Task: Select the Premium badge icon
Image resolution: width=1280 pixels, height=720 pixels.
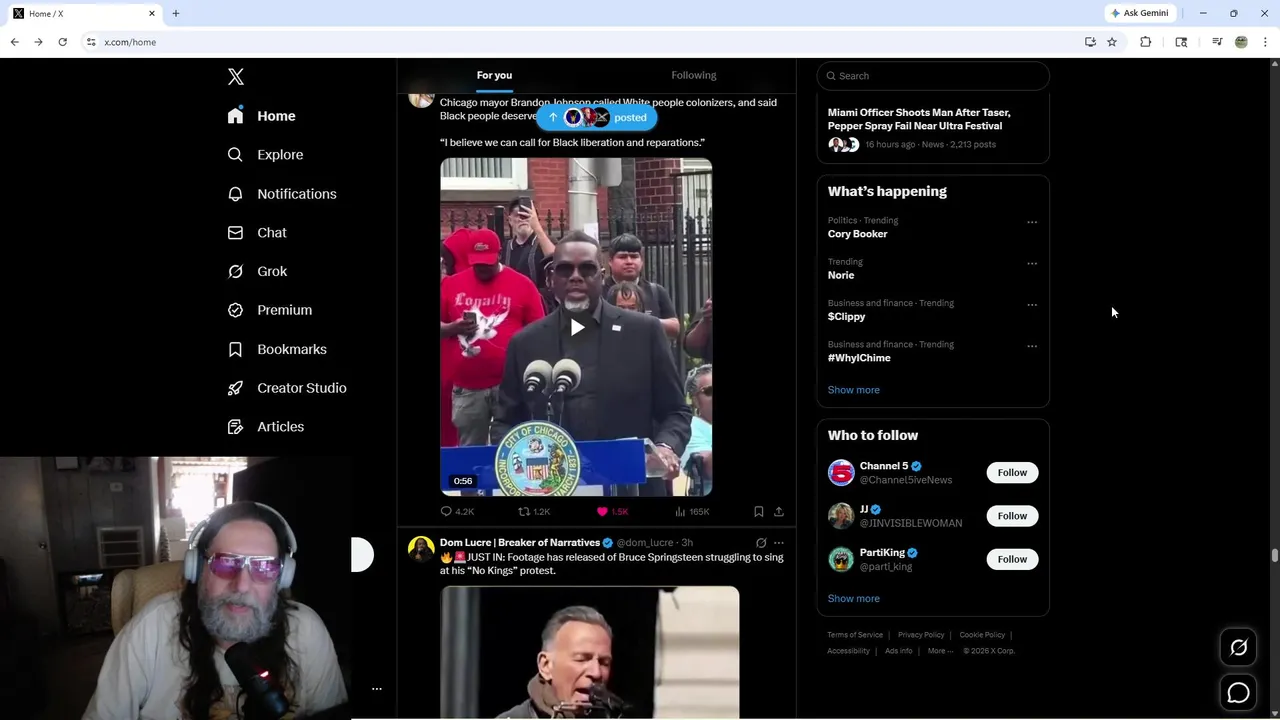Action: pos(235,310)
